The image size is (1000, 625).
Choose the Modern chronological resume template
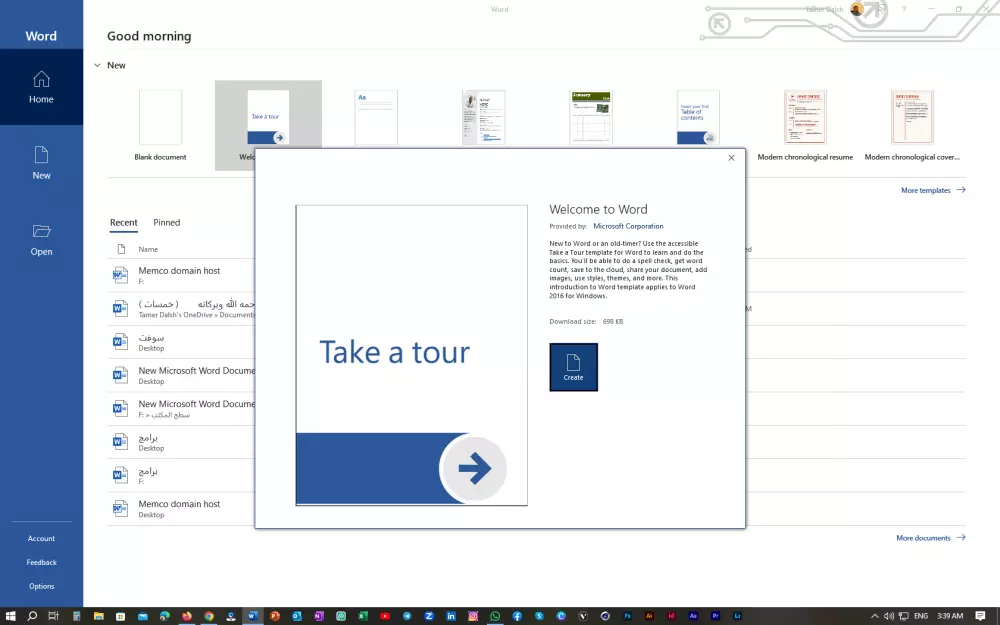tap(805, 126)
